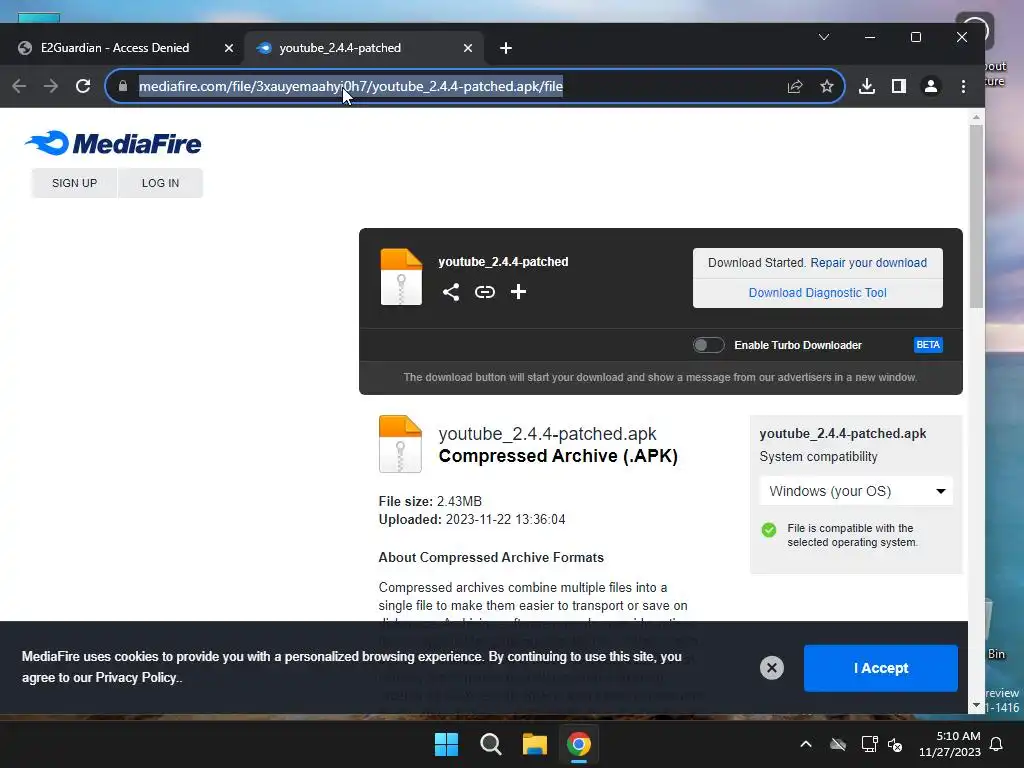Image resolution: width=1024 pixels, height=768 pixels.
Task: Share this page via address bar icon
Action: (x=795, y=86)
